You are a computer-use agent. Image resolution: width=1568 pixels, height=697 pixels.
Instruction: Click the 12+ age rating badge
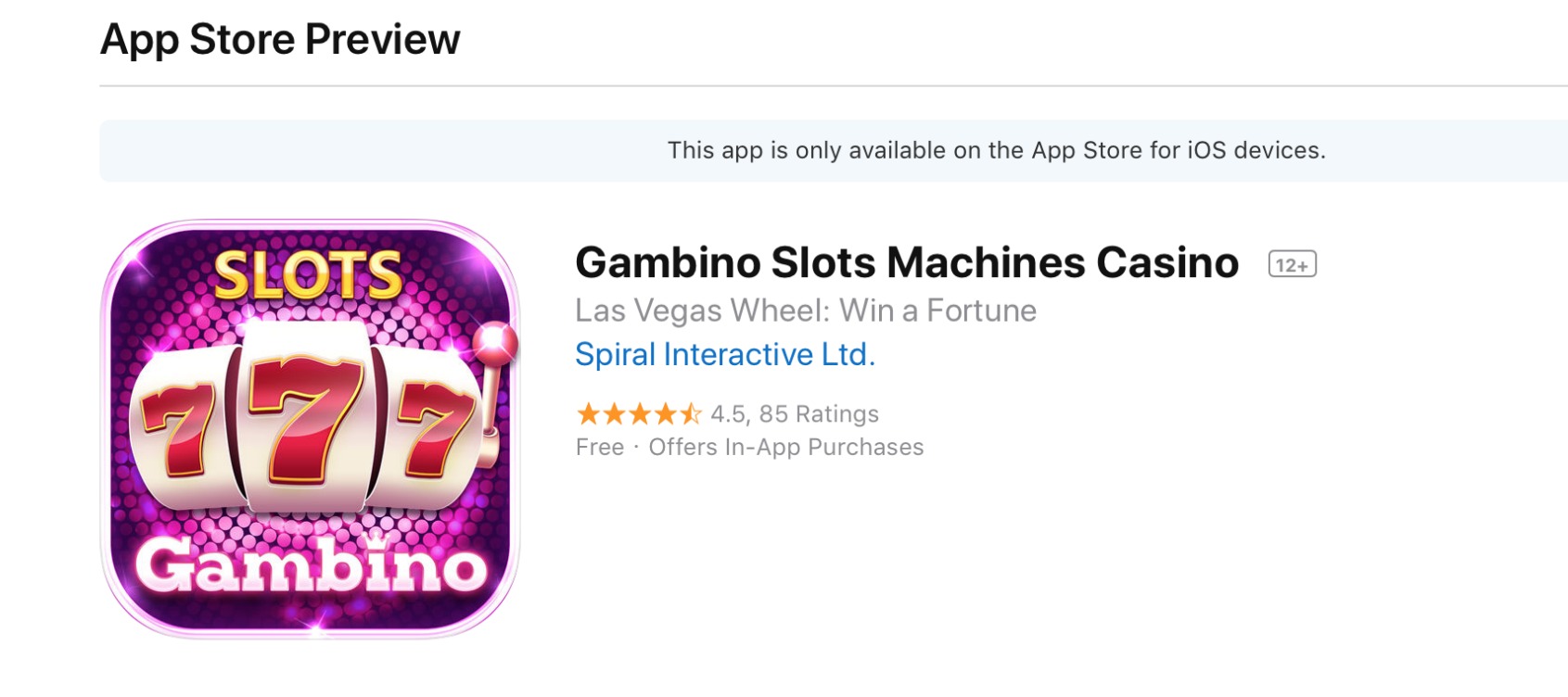coord(1292,265)
